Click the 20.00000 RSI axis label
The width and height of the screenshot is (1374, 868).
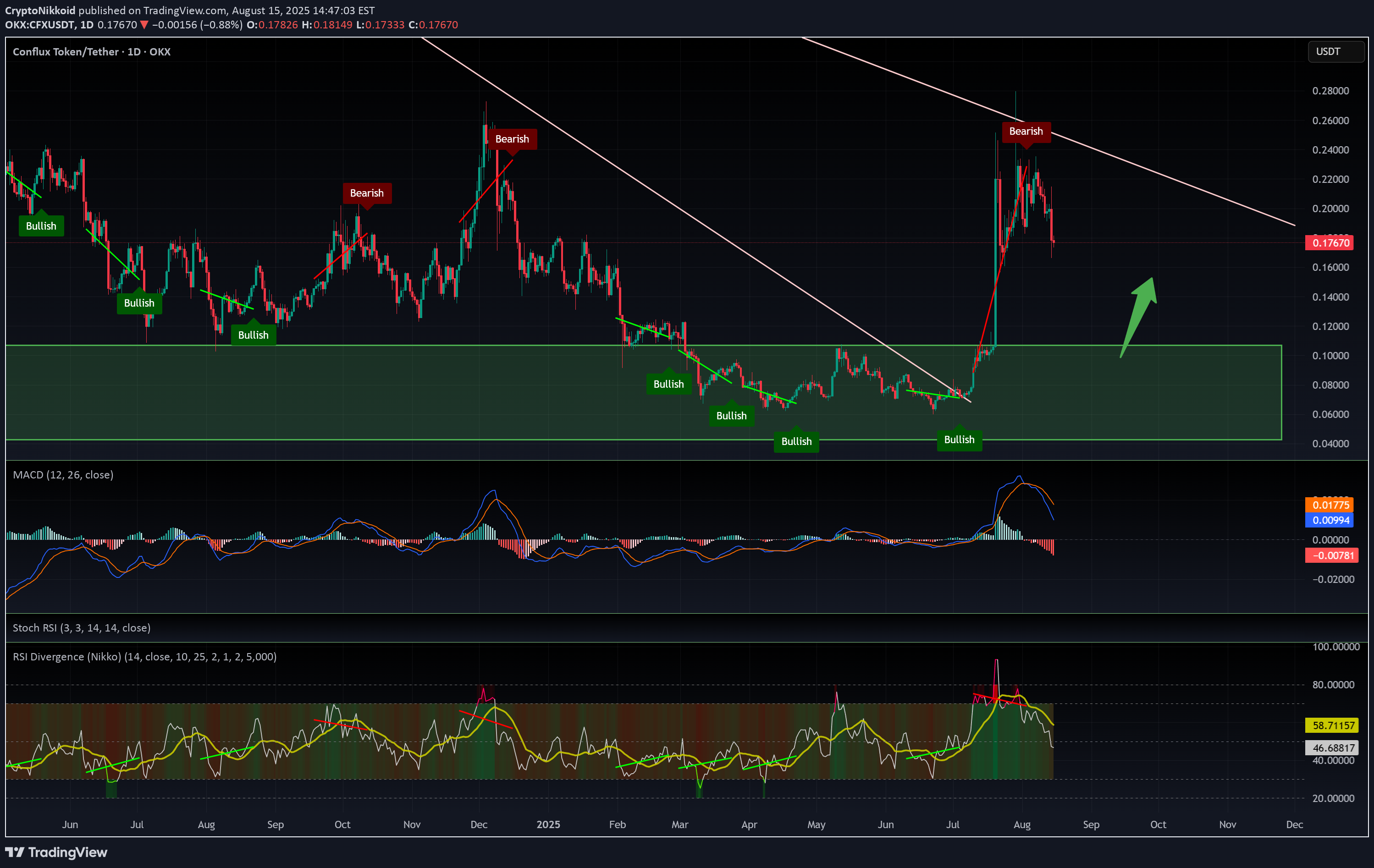(1334, 798)
